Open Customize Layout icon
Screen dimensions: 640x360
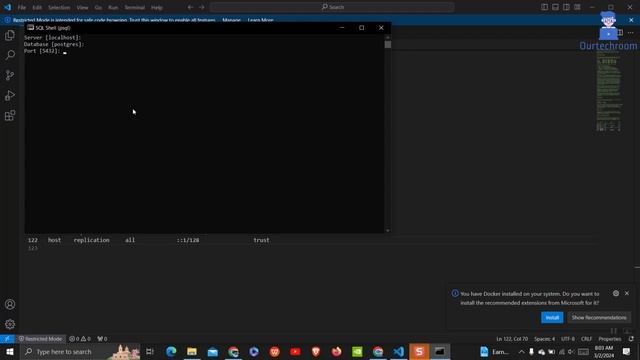(578, 7)
